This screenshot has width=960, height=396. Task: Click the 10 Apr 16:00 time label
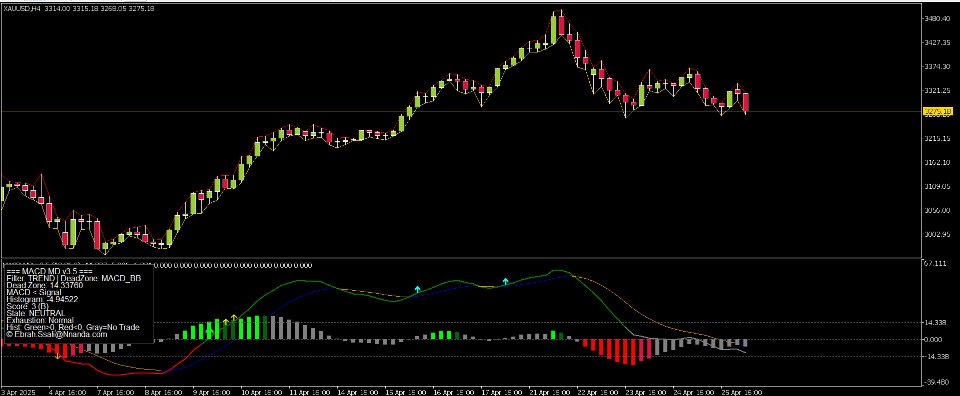(262, 392)
